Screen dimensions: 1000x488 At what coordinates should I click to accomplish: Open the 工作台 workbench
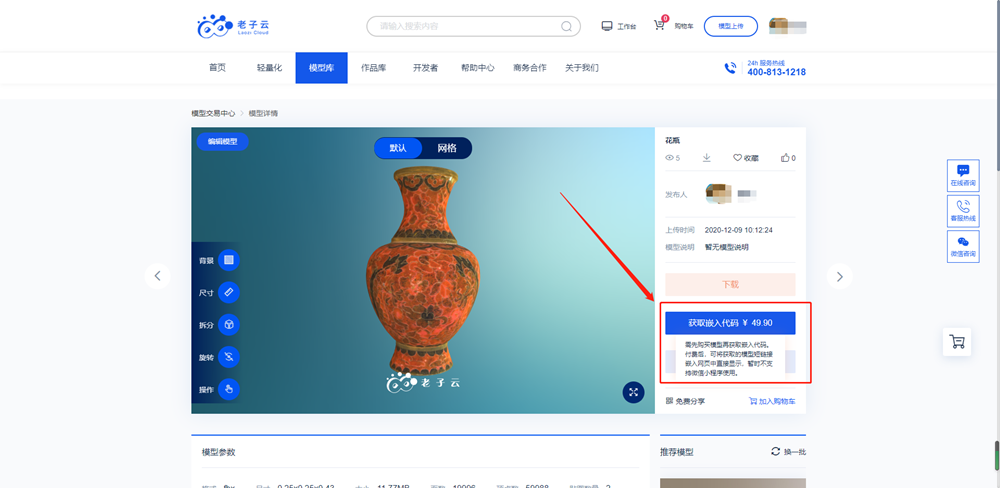(619, 26)
